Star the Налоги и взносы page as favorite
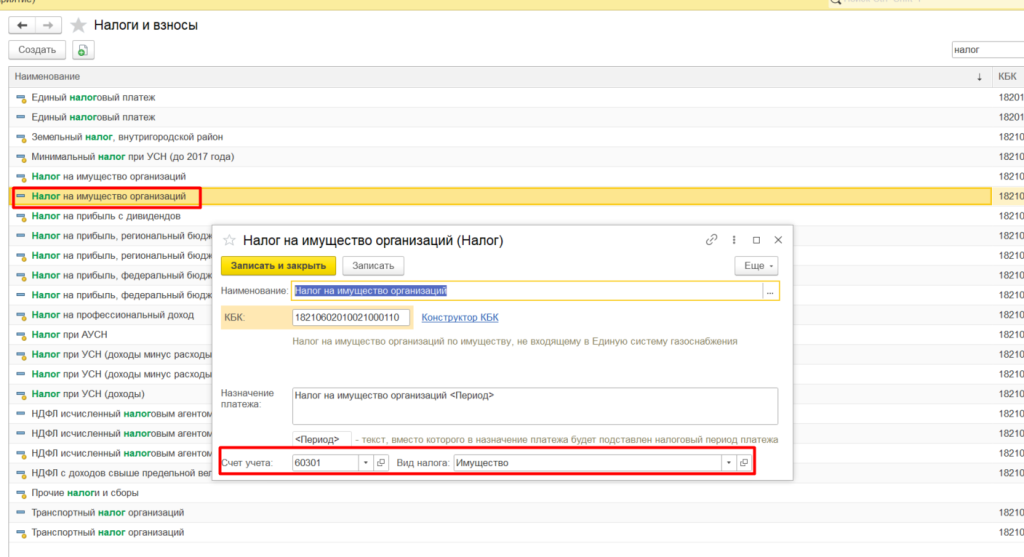This screenshot has height=557, width=1024. (x=79, y=25)
